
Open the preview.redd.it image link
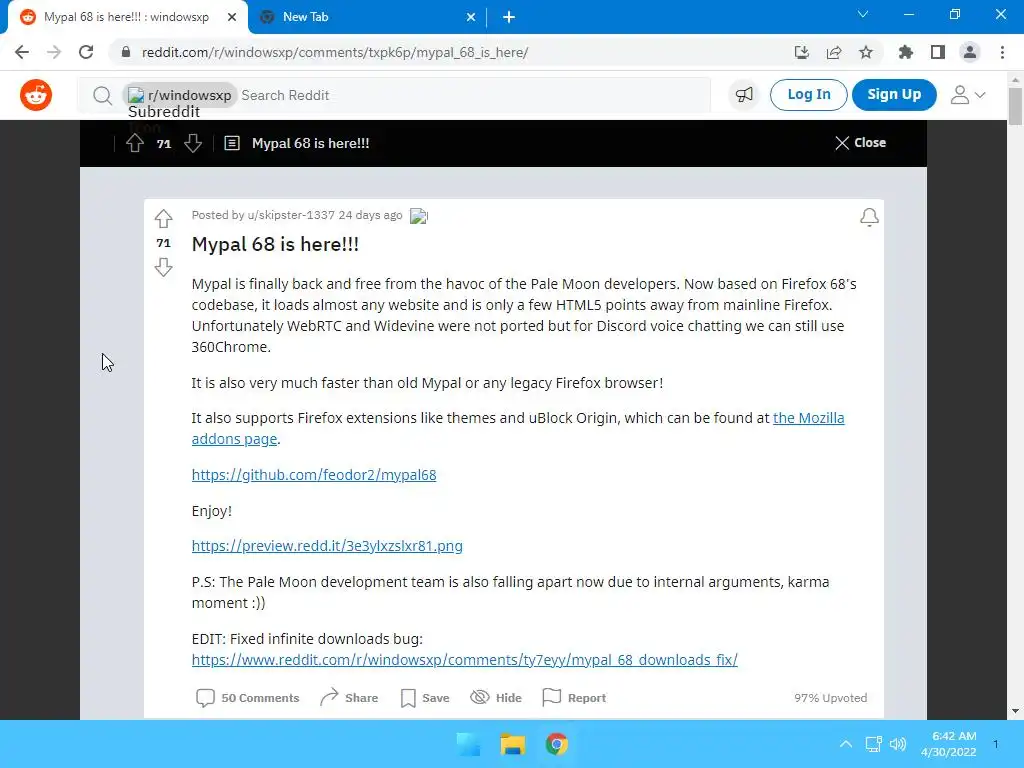327,546
